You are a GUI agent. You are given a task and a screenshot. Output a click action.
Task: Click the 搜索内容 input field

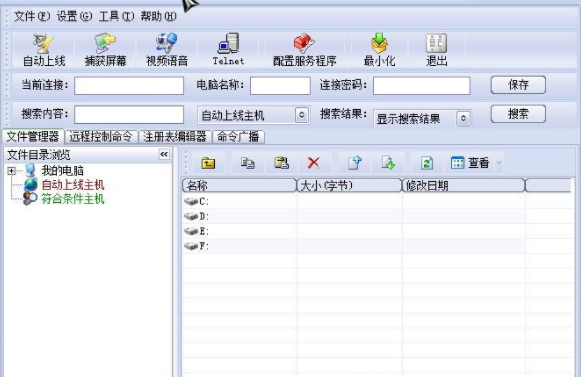click(x=129, y=115)
